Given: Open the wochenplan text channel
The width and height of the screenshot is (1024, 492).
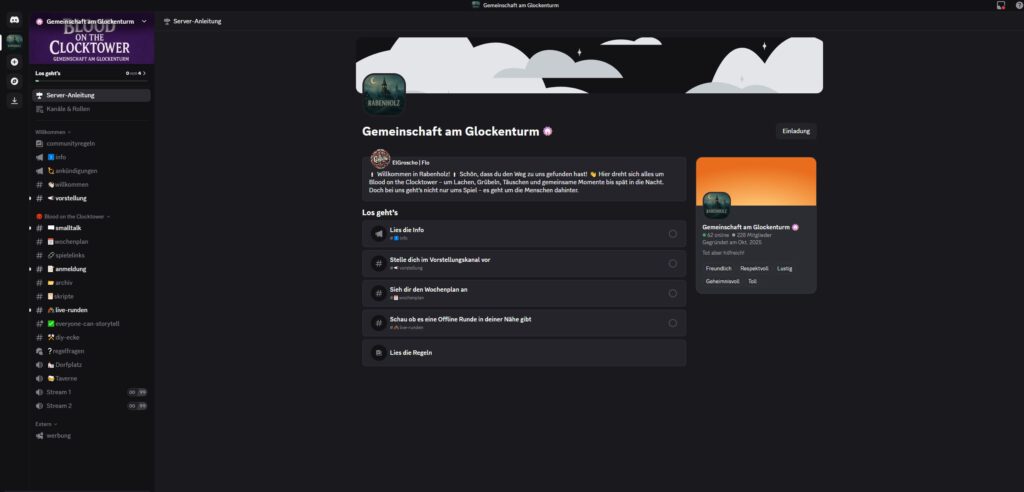Looking at the screenshot, I should 73,241.
